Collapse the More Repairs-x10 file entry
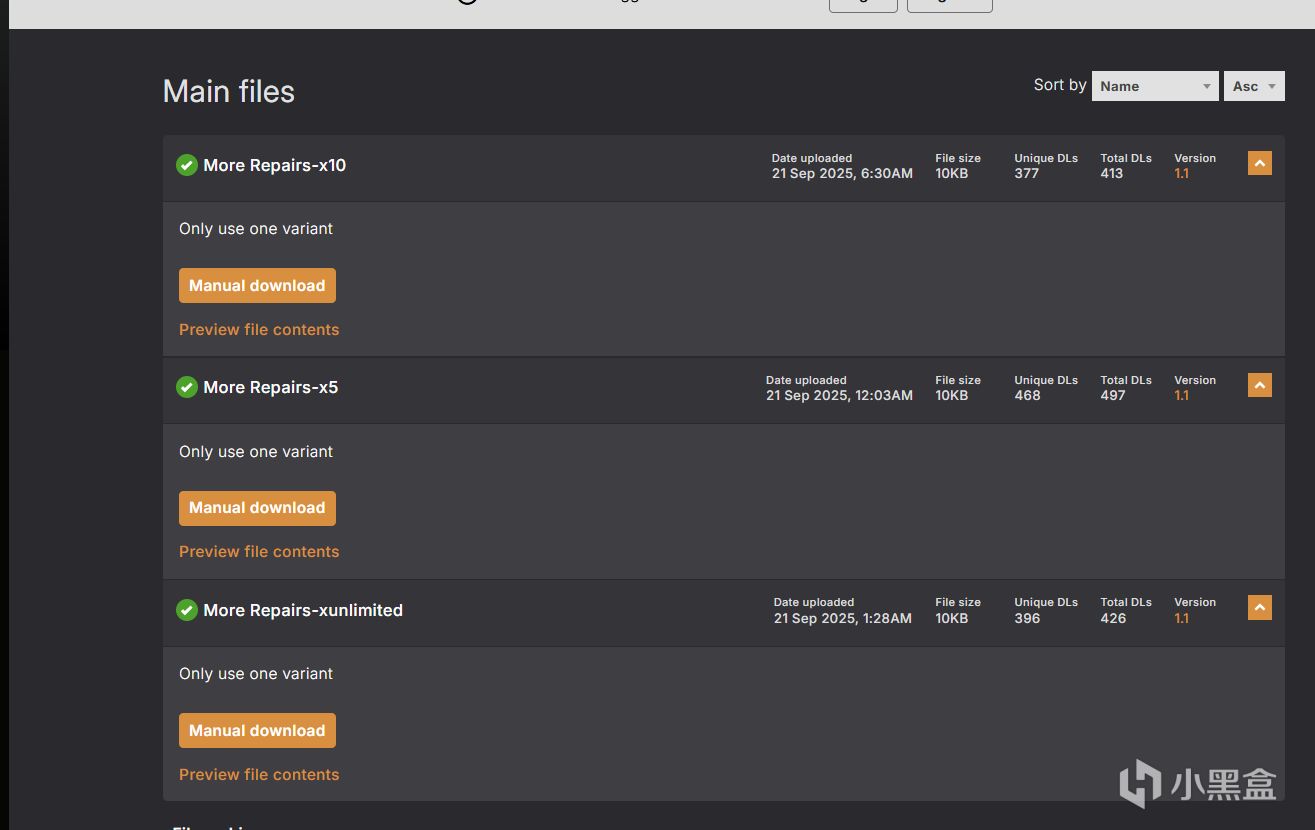1315x830 pixels. (1259, 163)
